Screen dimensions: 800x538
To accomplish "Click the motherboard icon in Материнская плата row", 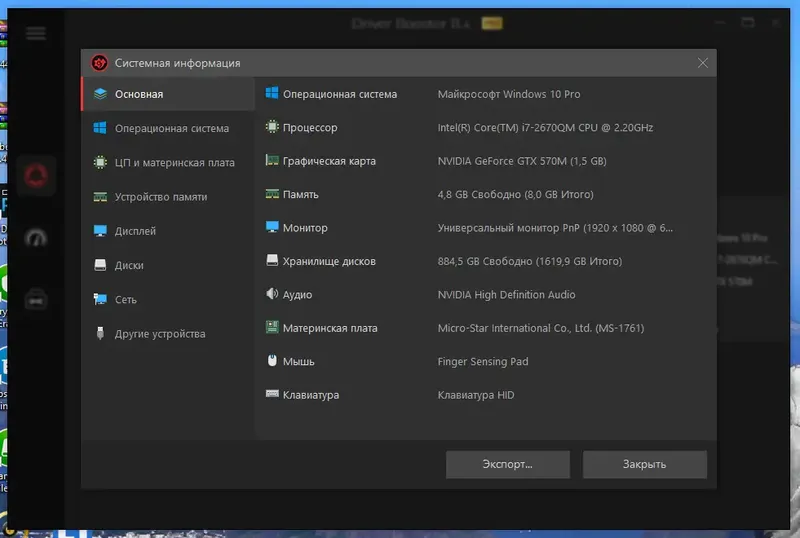I will [x=272, y=327].
